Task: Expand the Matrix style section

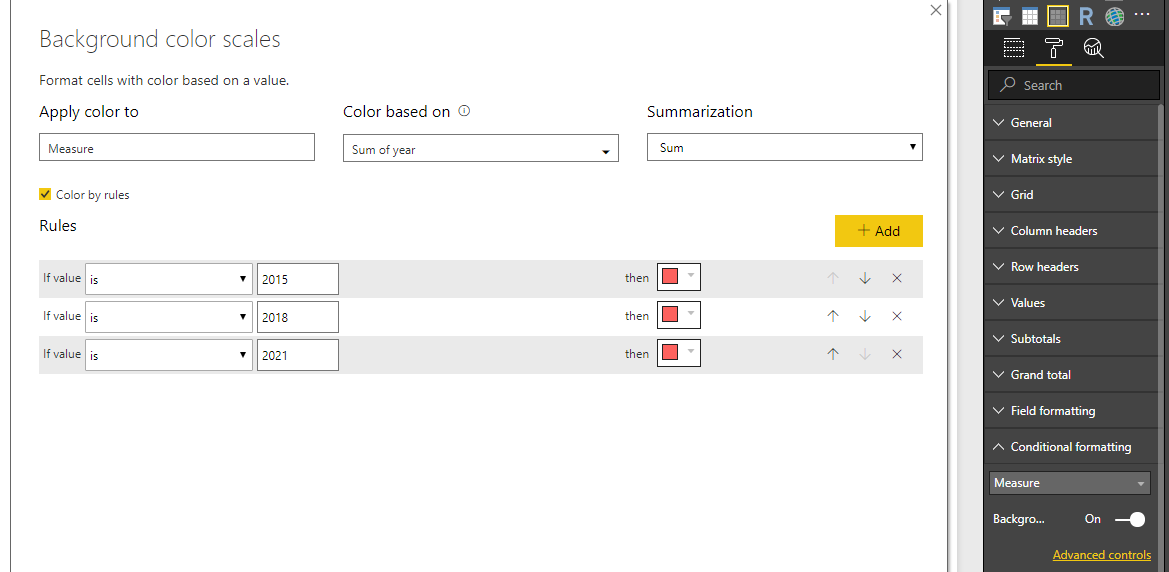Action: (1072, 159)
